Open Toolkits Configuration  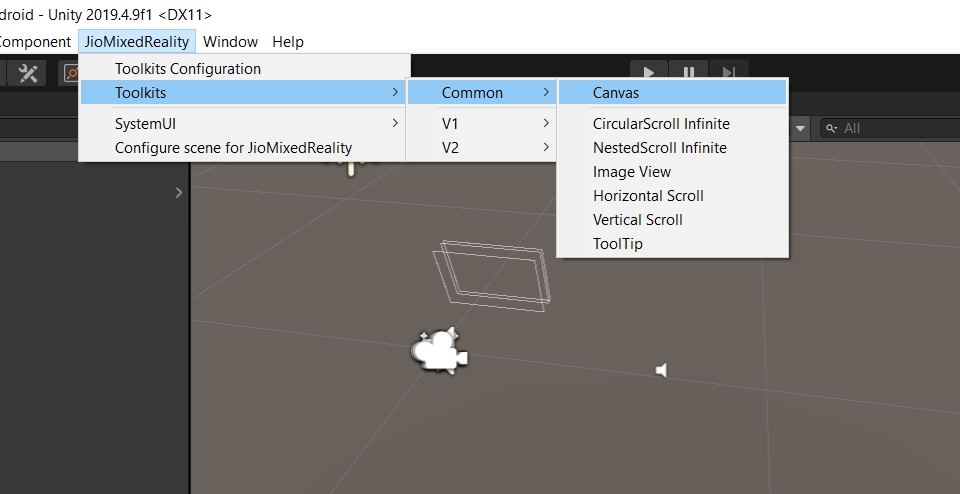tap(188, 69)
